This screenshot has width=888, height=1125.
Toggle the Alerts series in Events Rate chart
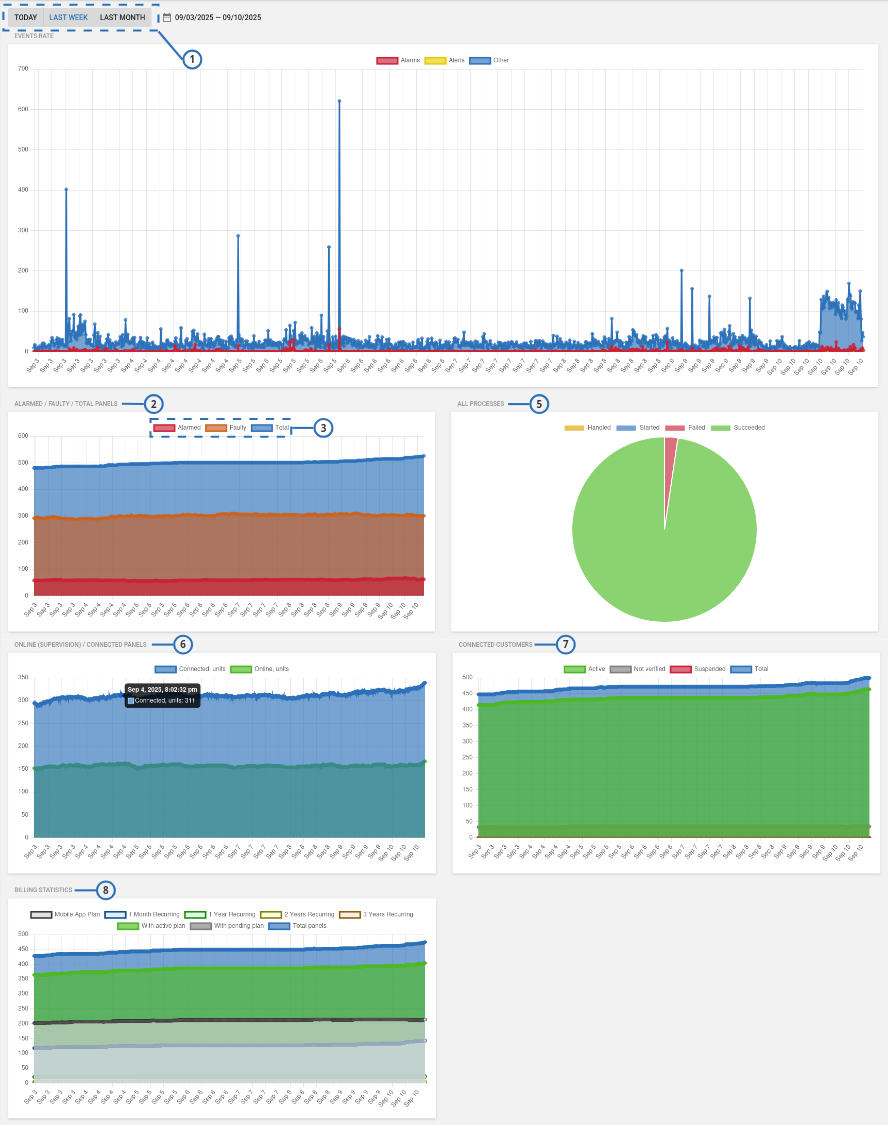tap(436, 60)
